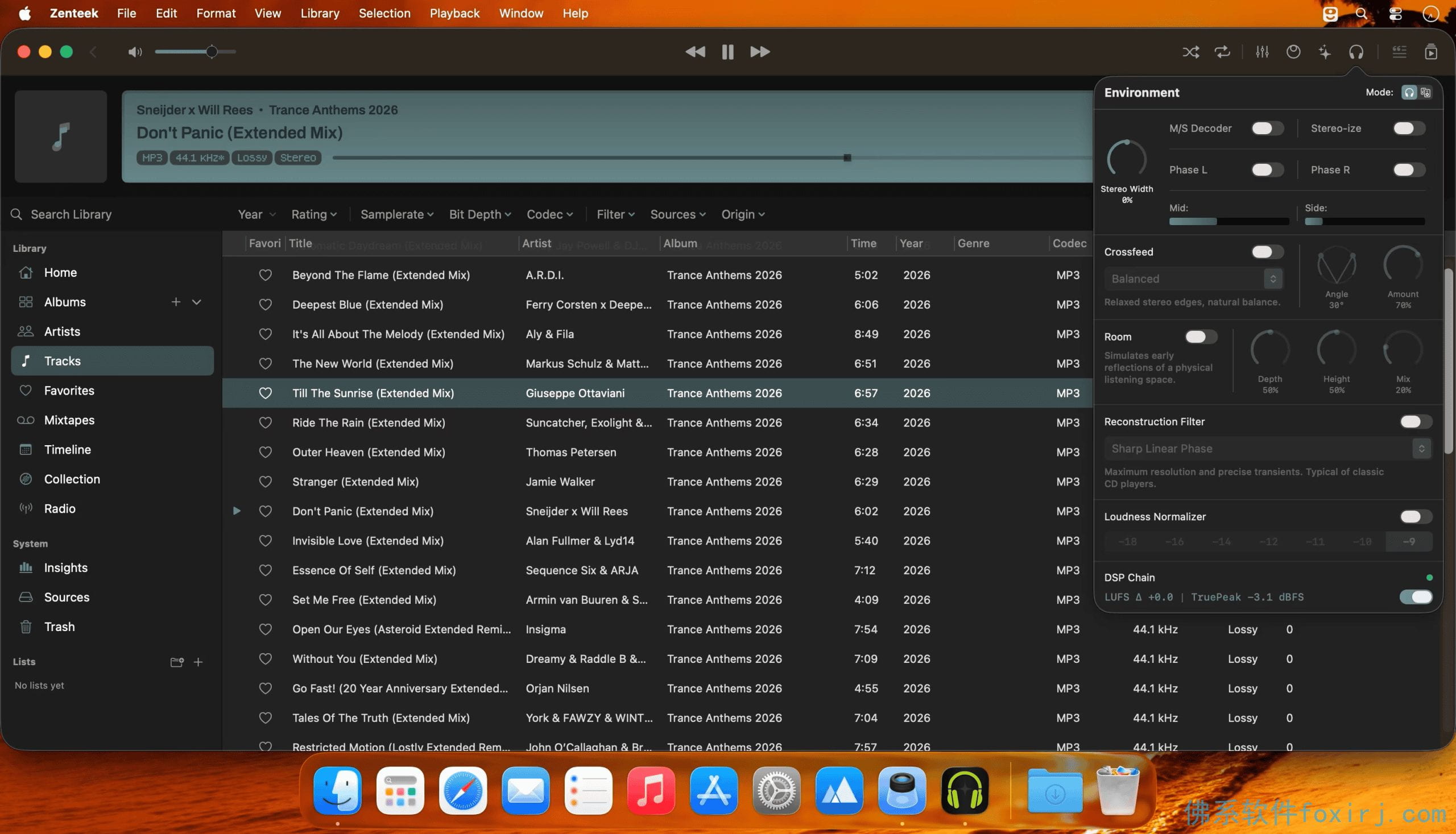
Task: Favorite Till The Sunrise (Extended Mix)
Action: [265, 393]
